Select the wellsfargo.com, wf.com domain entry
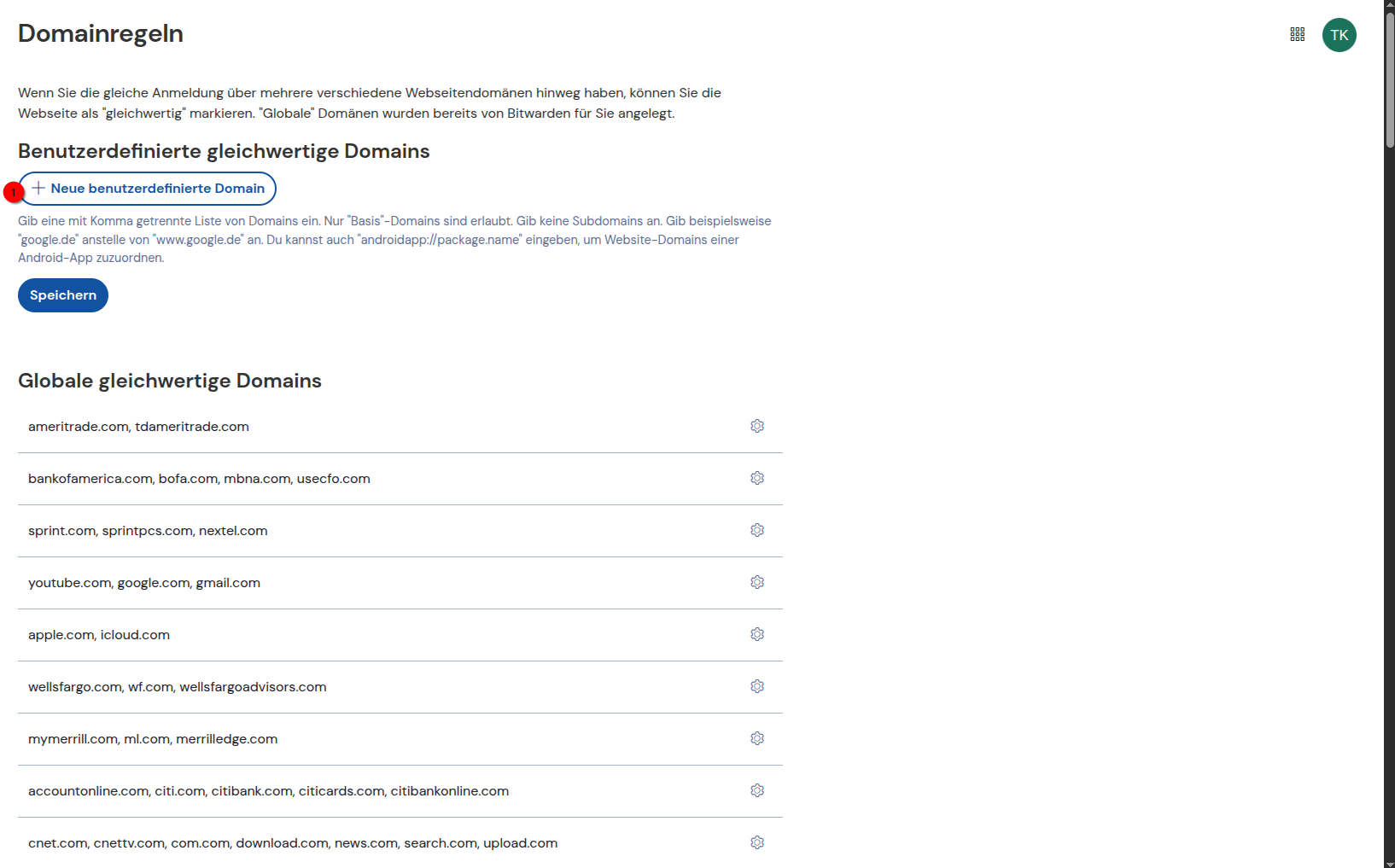The width and height of the screenshot is (1395, 868). tap(177, 687)
